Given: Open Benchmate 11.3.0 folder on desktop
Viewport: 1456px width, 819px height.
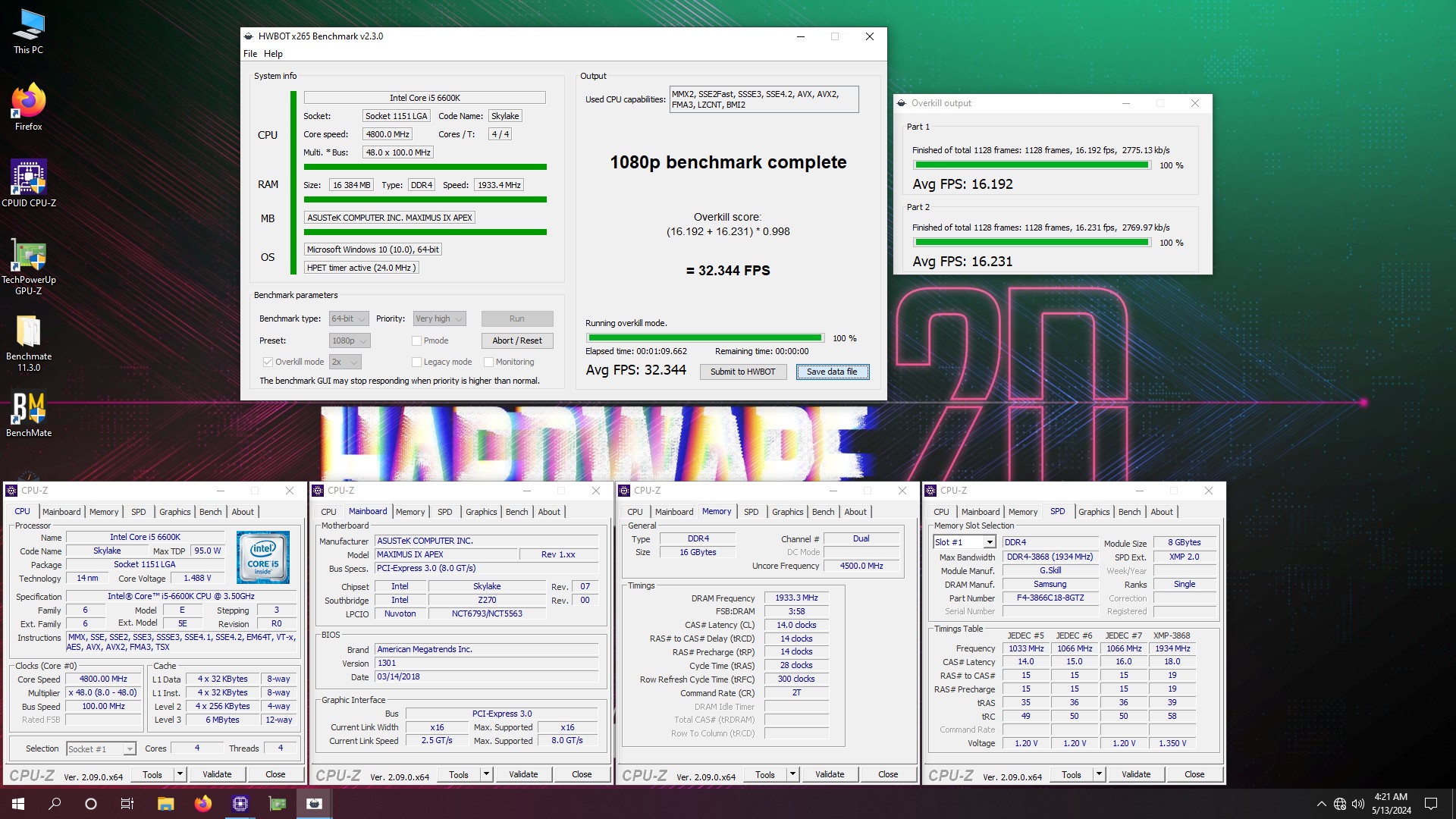Looking at the screenshot, I should click(28, 343).
